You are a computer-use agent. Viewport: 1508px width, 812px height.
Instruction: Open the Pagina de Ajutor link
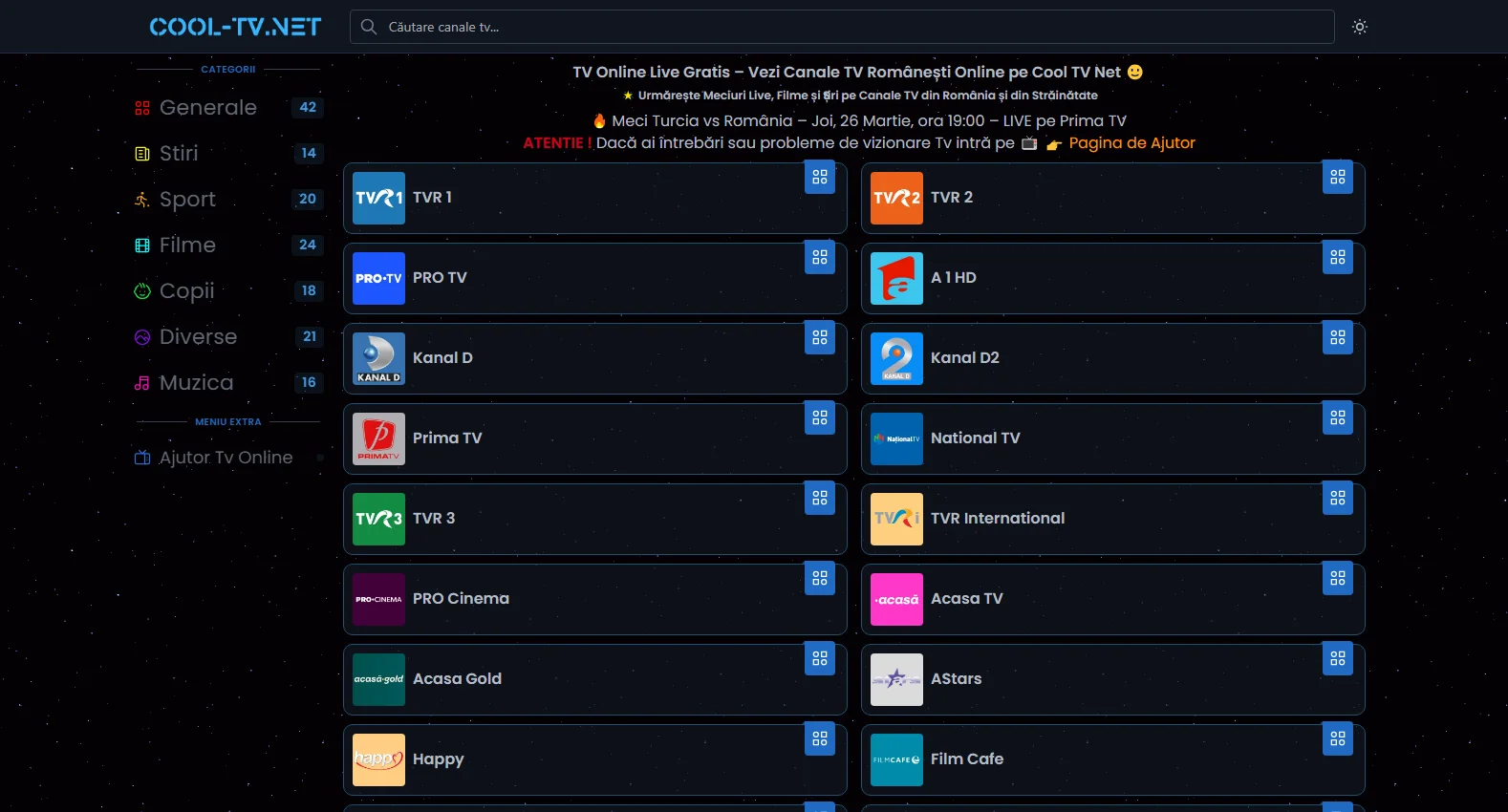click(1131, 143)
